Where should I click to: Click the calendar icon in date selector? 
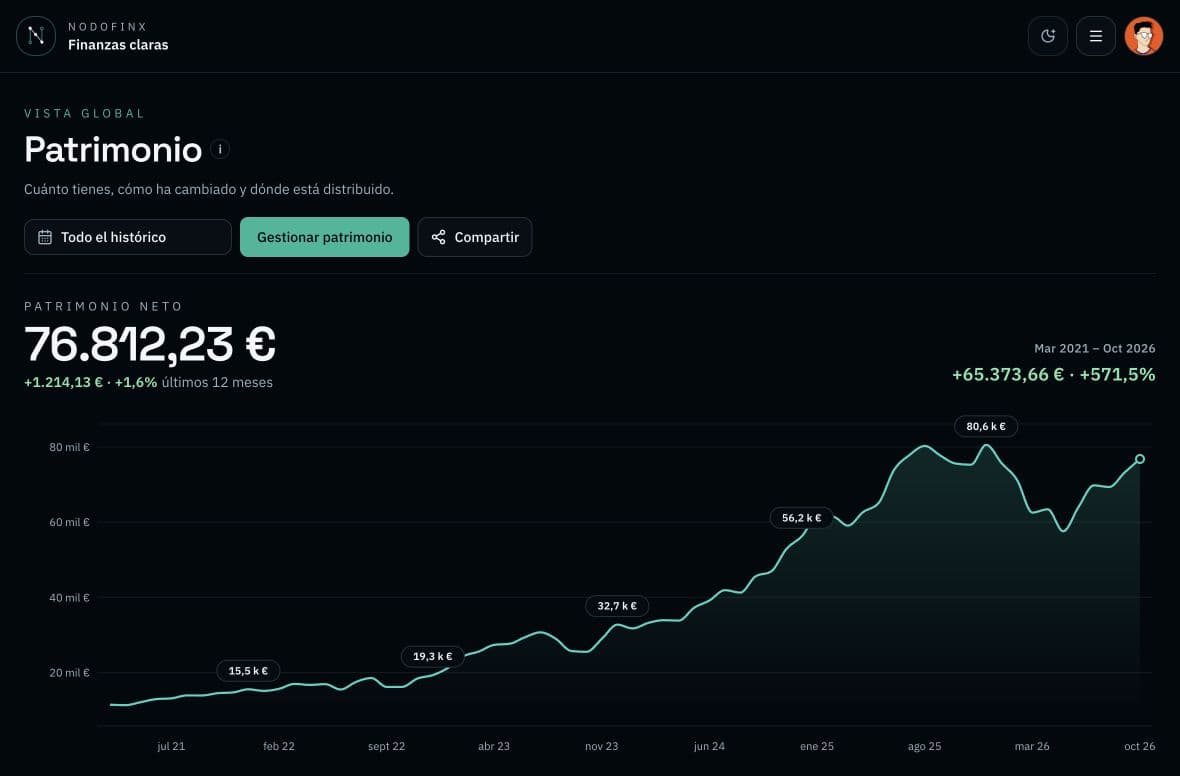click(45, 237)
